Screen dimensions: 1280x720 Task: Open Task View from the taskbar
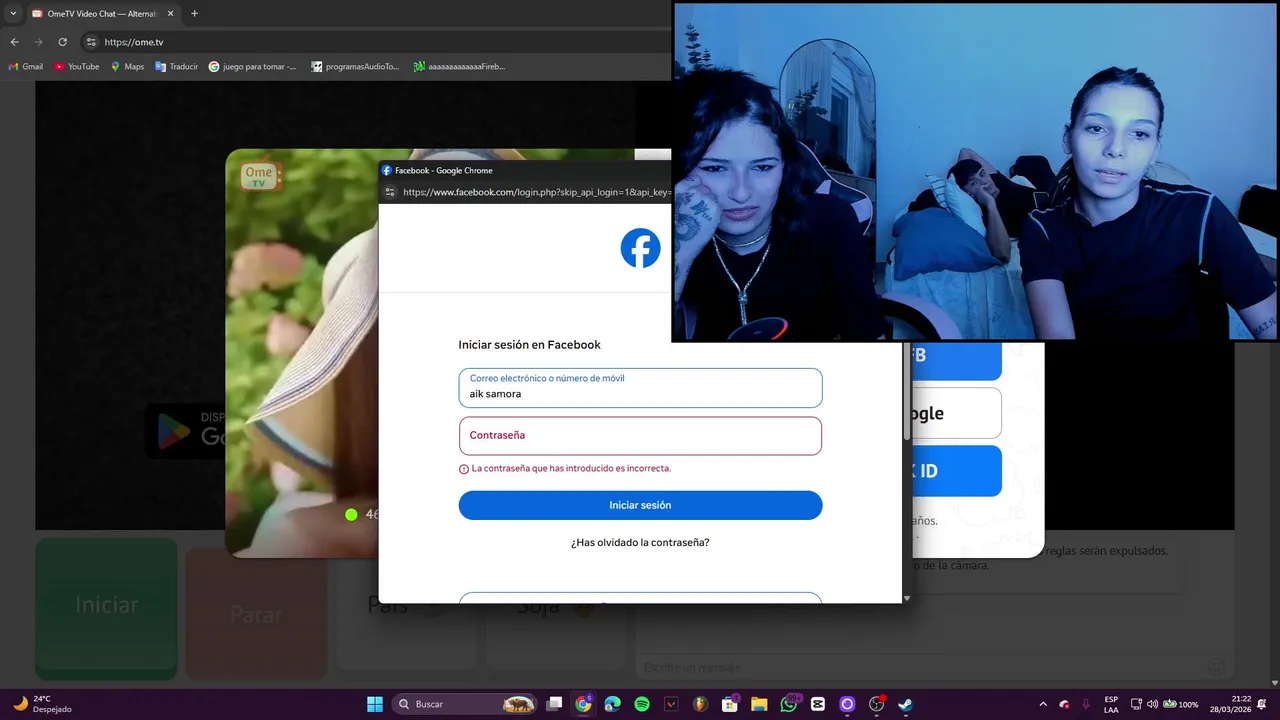point(554,704)
